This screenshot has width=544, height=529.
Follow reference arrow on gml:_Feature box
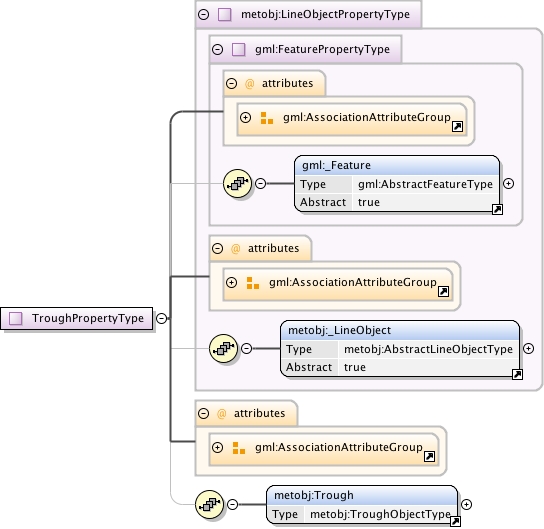497,209
